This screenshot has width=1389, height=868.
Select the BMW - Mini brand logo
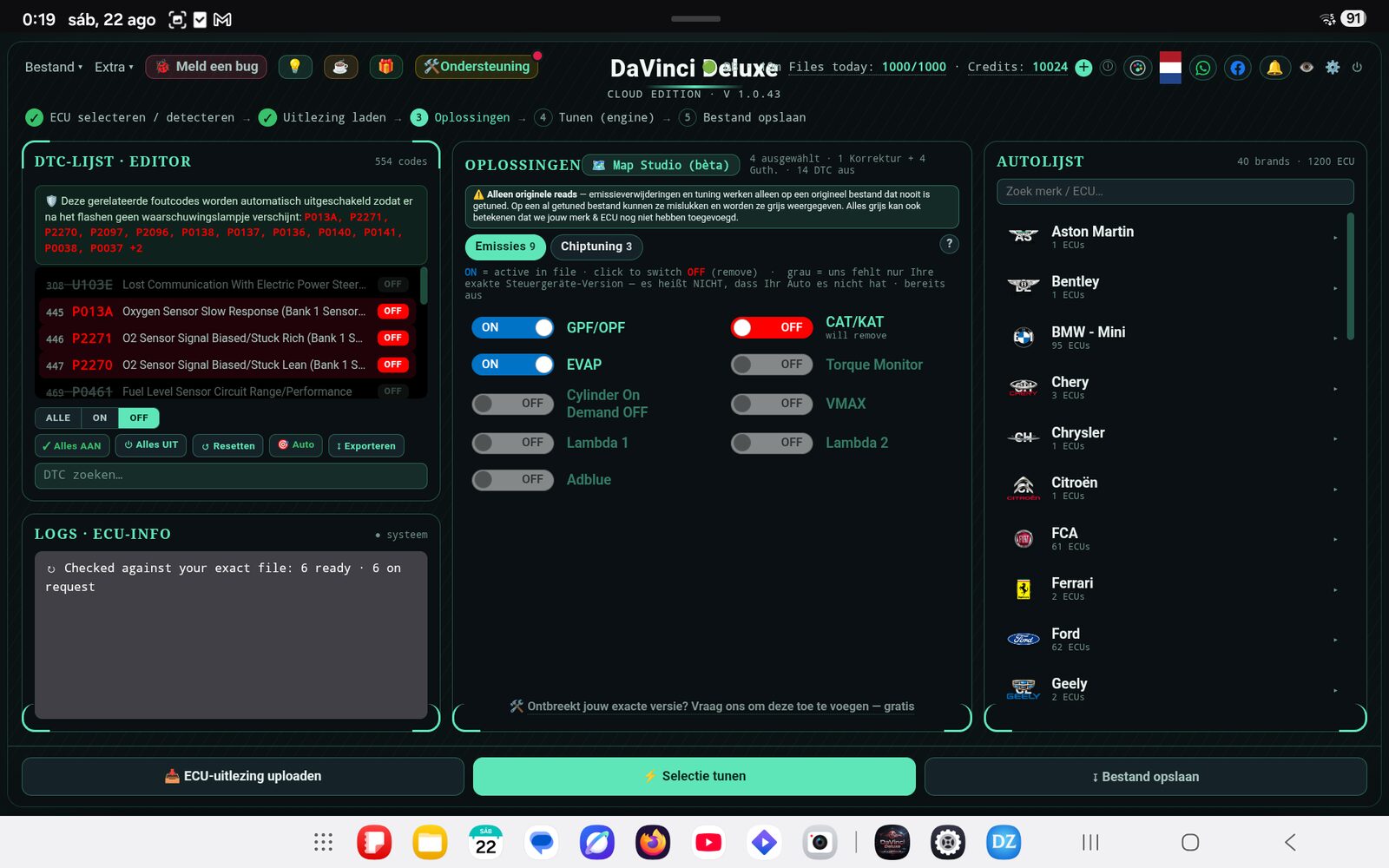[x=1024, y=337]
